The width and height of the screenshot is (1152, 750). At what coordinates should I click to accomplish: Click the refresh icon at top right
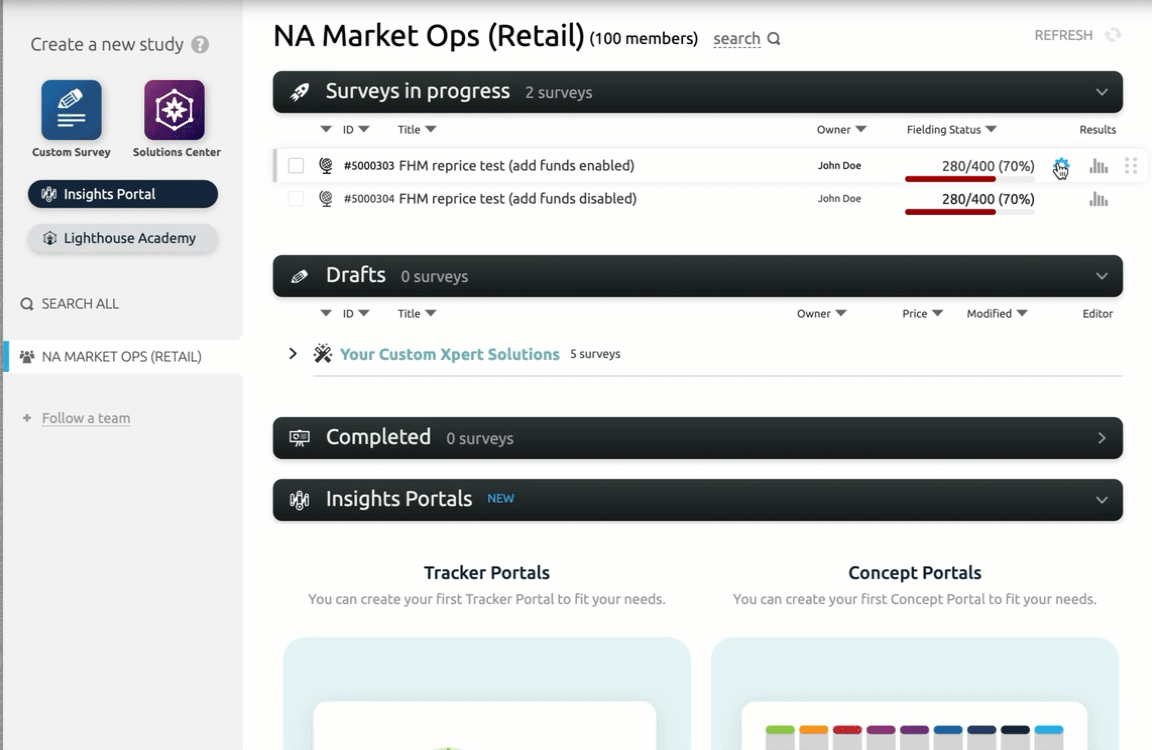tap(1112, 35)
